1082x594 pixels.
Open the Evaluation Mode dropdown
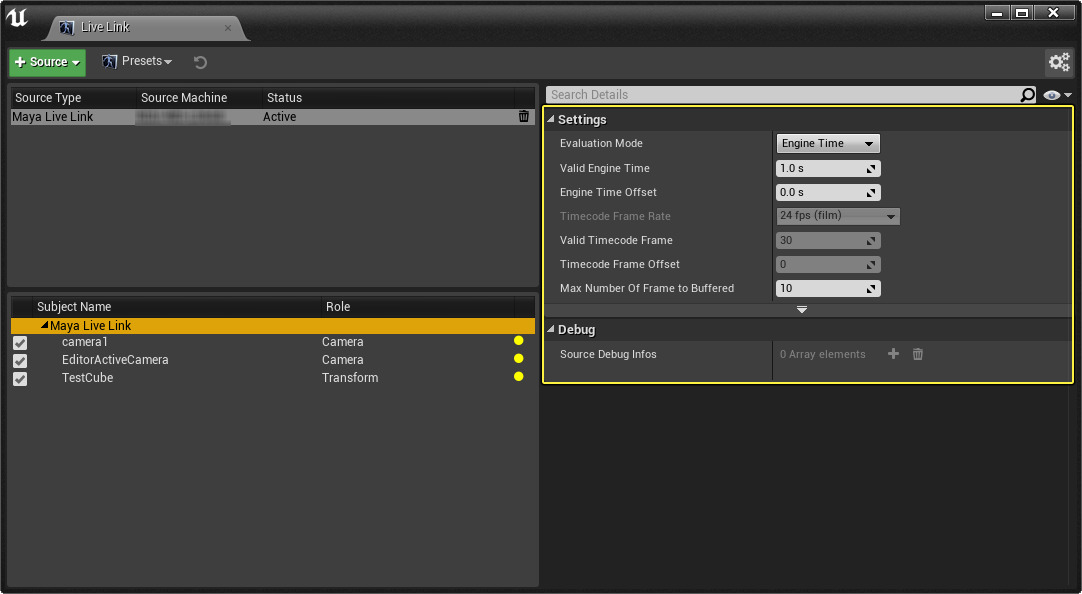(828, 143)
